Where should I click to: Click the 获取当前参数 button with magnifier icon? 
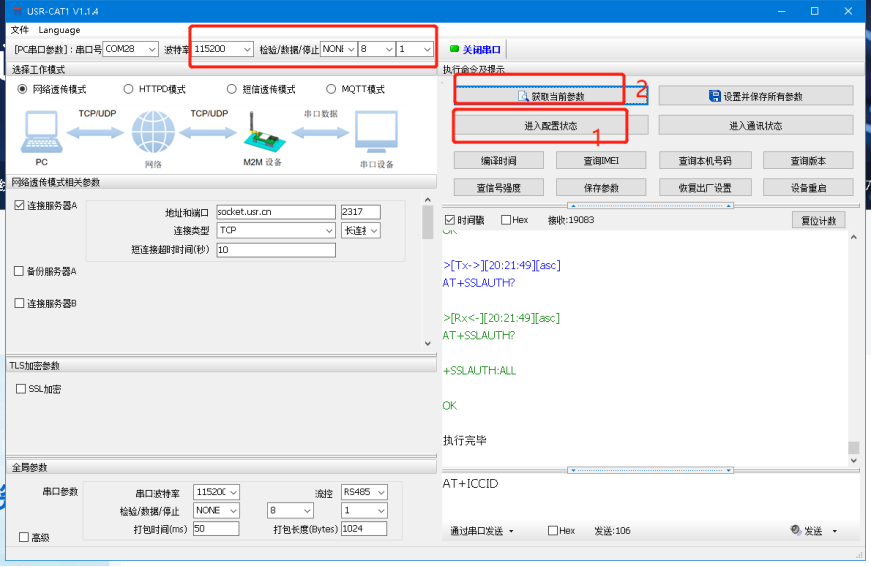551,97
